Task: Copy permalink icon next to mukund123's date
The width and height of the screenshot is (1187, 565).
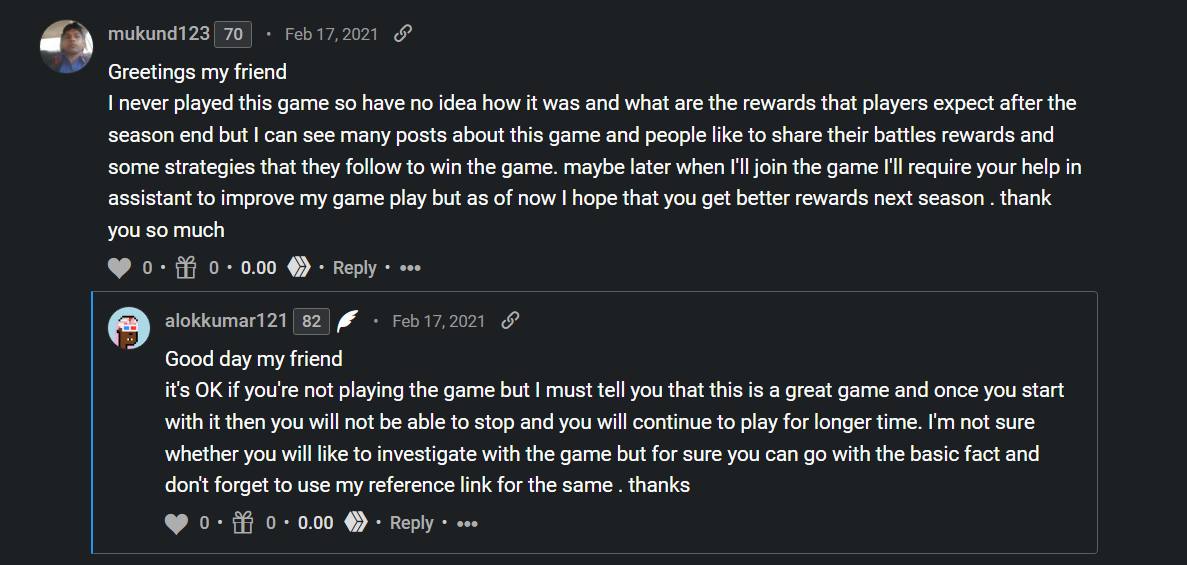Action: [403, 34]
